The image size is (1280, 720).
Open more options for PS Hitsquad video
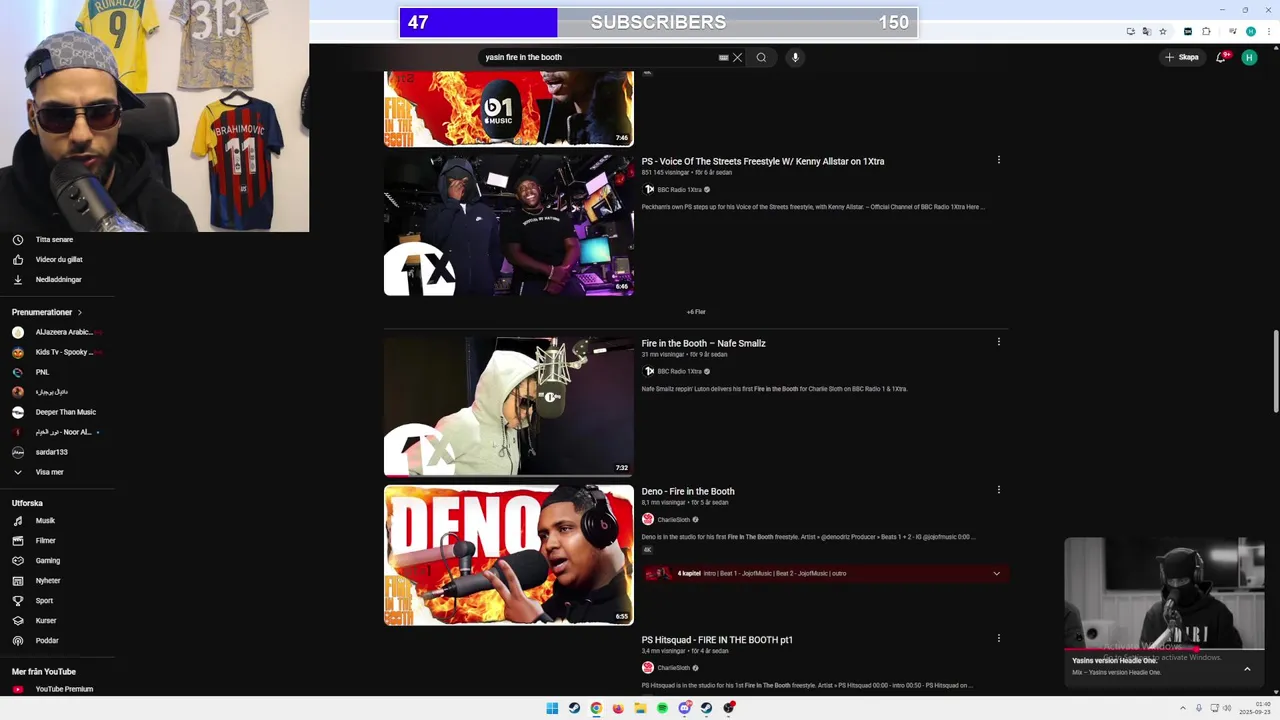[x=998, y=638]
